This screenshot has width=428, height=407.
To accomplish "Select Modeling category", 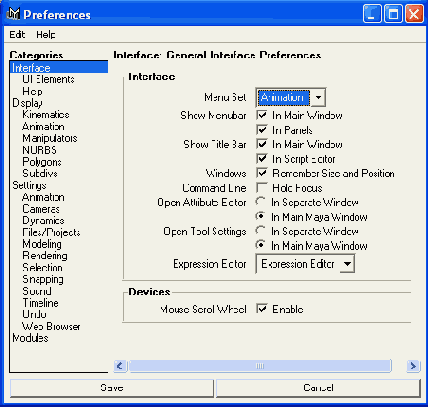I will coord(42,244).
